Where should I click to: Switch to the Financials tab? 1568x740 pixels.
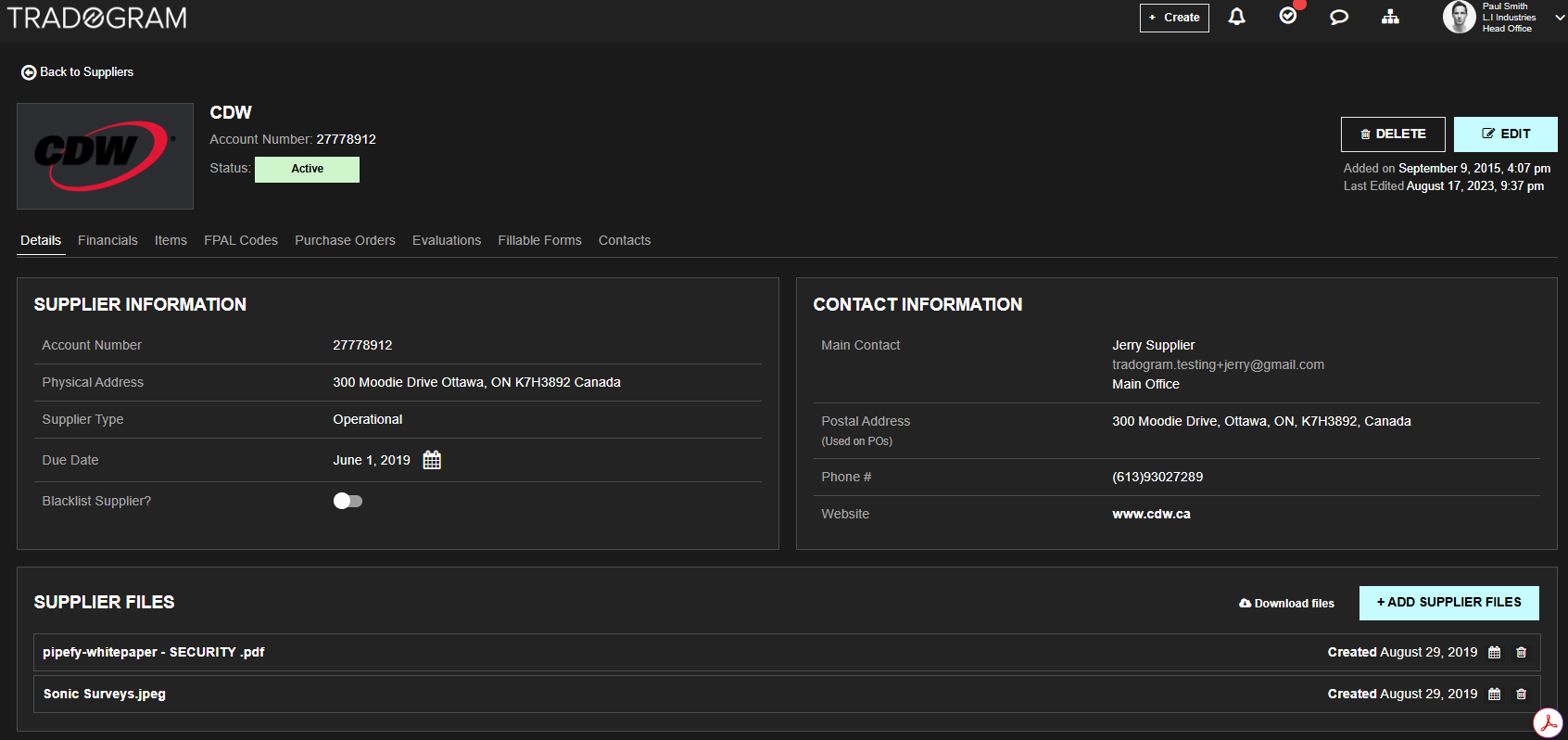[107, 240]
